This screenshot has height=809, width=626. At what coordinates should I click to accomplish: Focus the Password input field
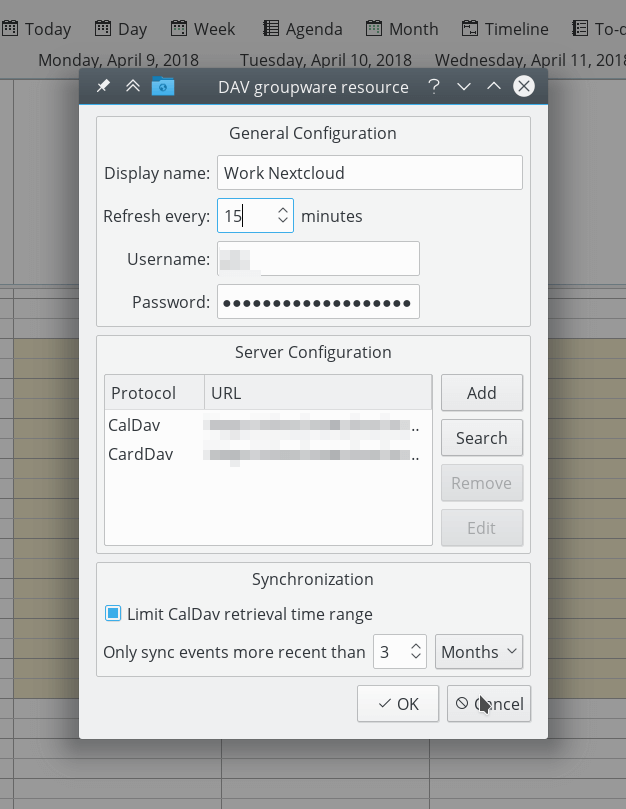[317, 302]
